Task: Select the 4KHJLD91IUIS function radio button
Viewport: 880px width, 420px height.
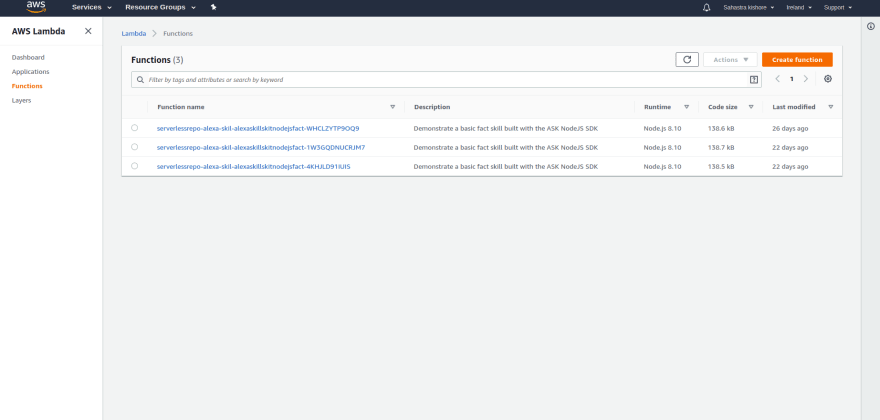Action: [x=135, y=166]
